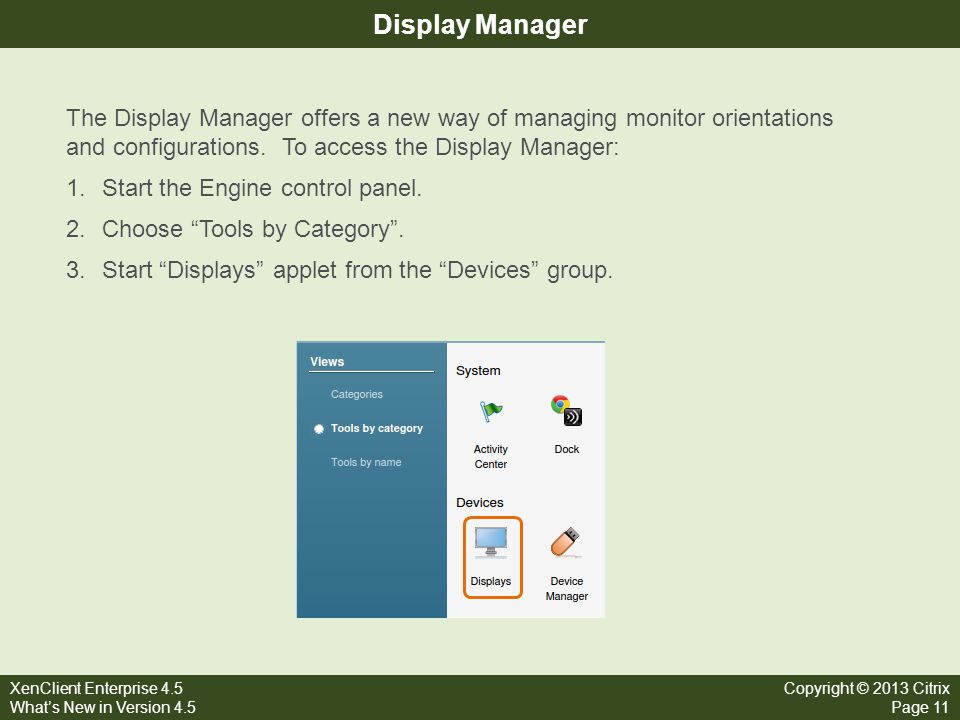
Task: Launch the Dock applet icon
Action: click(566, 410)
